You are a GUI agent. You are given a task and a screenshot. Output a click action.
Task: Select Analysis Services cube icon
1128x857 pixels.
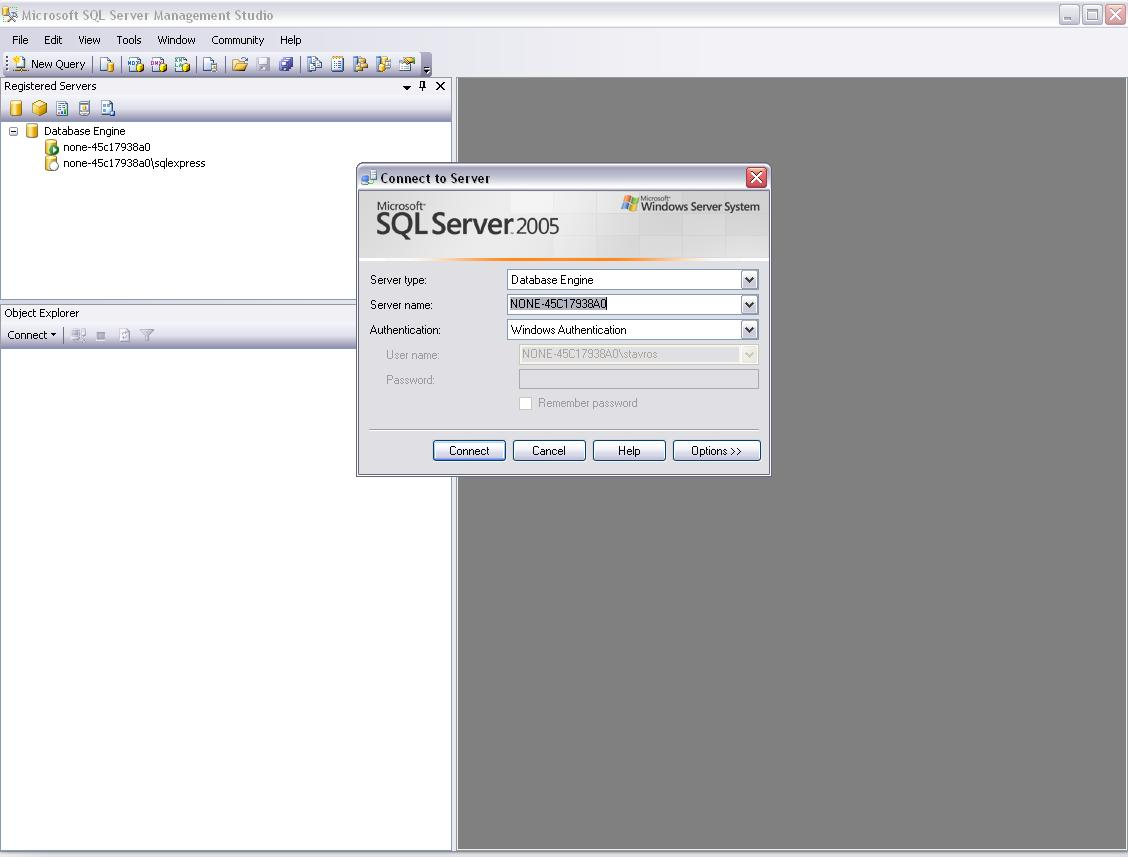(x=40, y=109)
